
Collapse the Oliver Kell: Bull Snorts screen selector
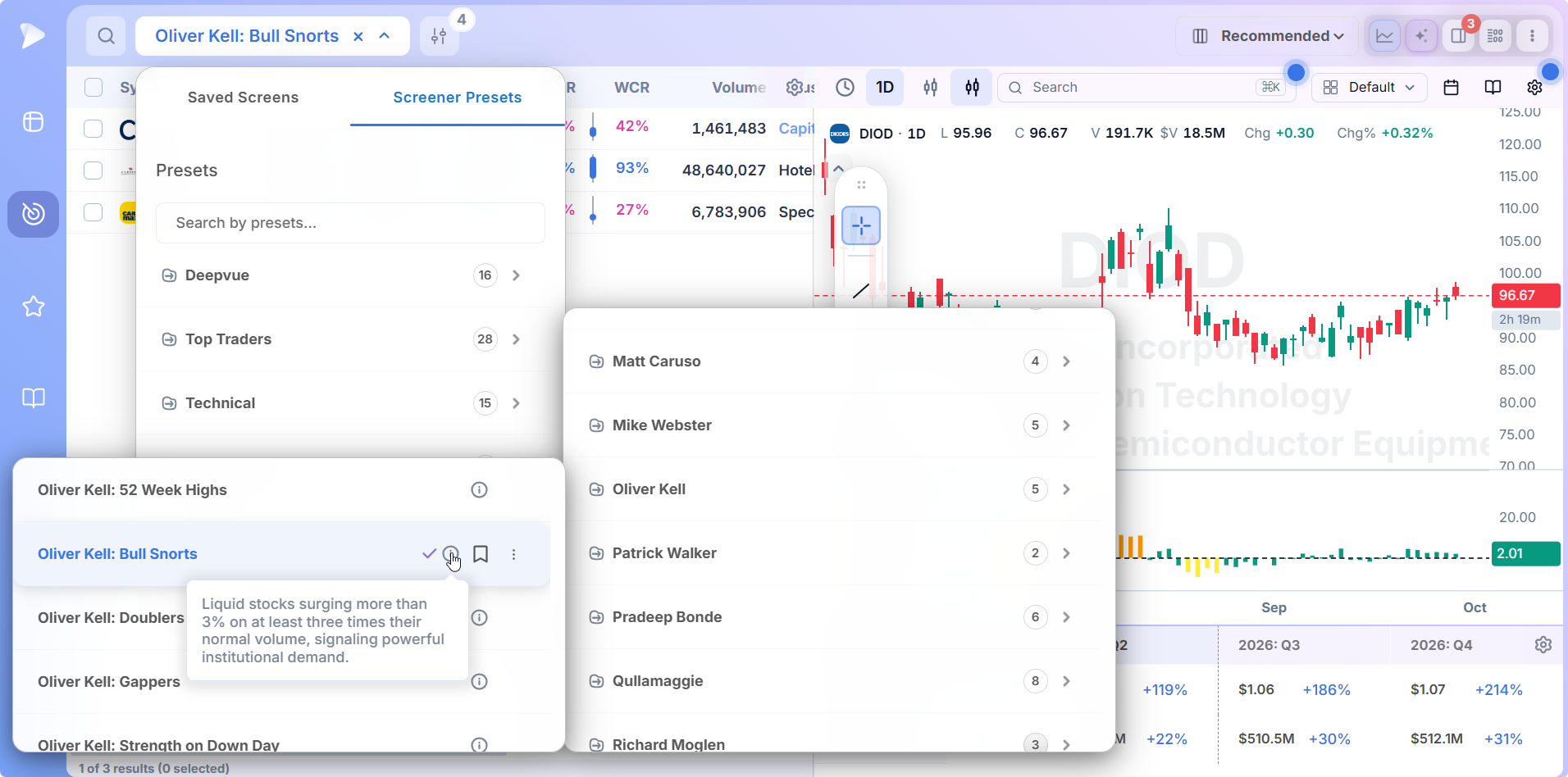point(385,36)
